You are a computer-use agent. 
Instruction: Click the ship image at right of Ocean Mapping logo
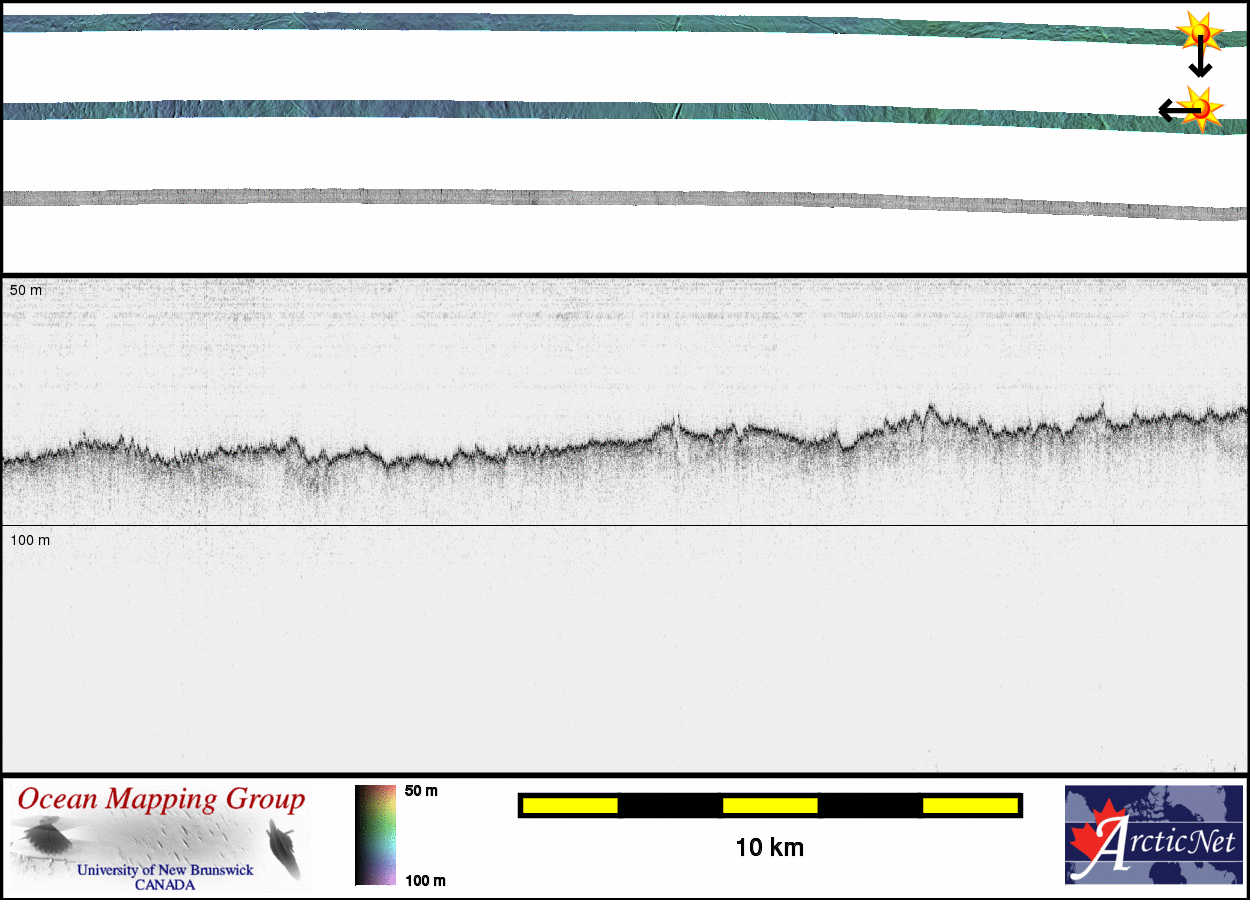pos(286,848)
